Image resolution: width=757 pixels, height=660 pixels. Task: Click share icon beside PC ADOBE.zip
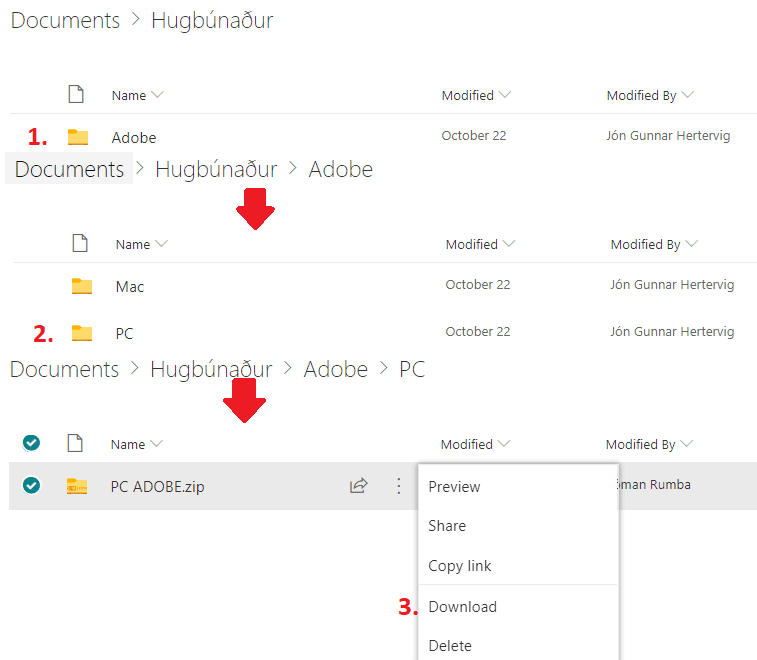(x=358, y=486)
